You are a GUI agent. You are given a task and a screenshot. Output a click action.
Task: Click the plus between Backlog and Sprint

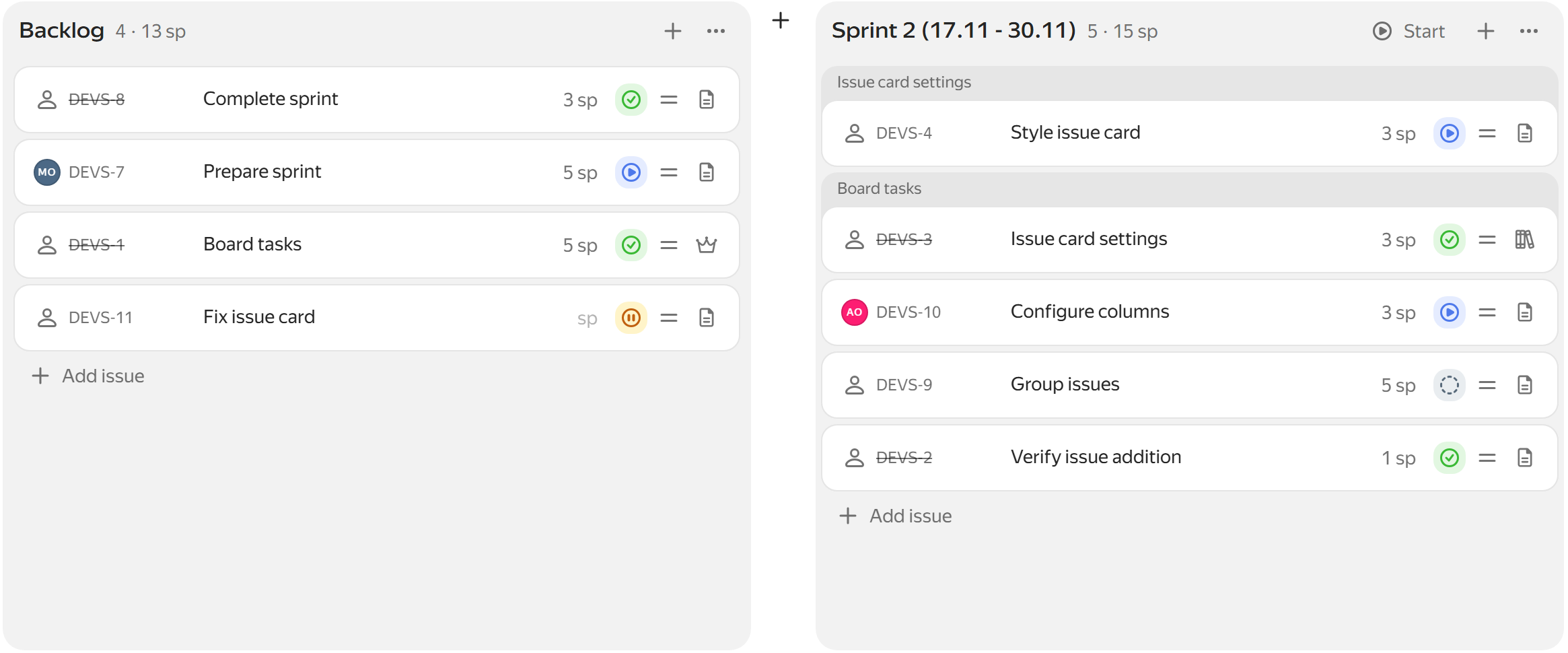pos(780,20)
